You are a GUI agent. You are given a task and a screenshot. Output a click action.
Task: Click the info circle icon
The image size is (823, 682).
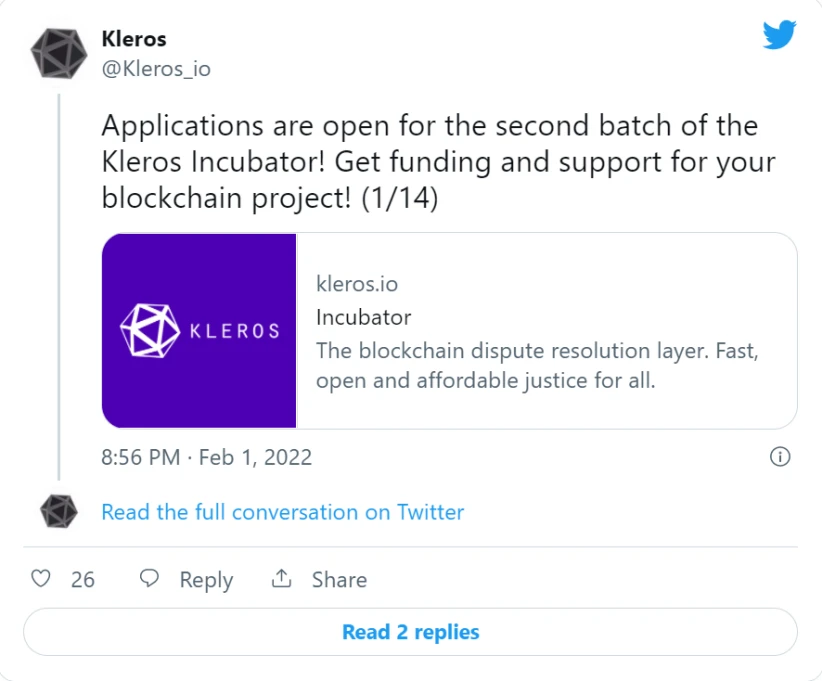point(780,457)
